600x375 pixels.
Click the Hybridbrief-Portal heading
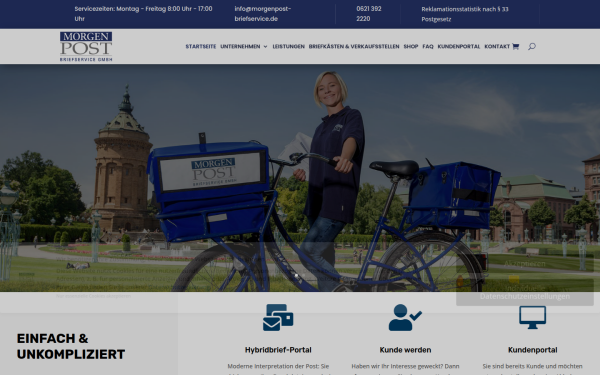278,350
